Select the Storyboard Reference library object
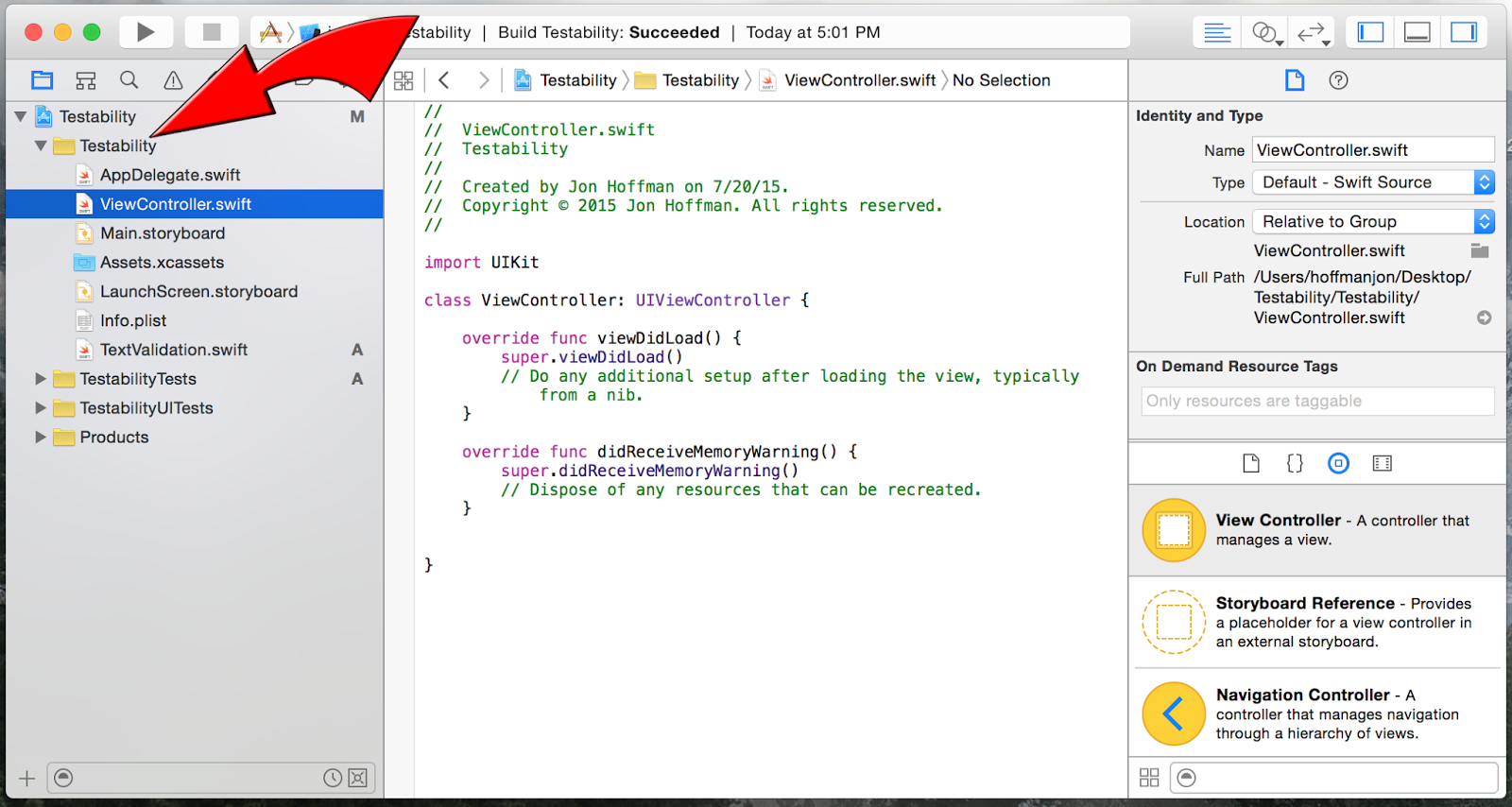The height and width of the screenshot is (807, 1512). click(1317, 622)
